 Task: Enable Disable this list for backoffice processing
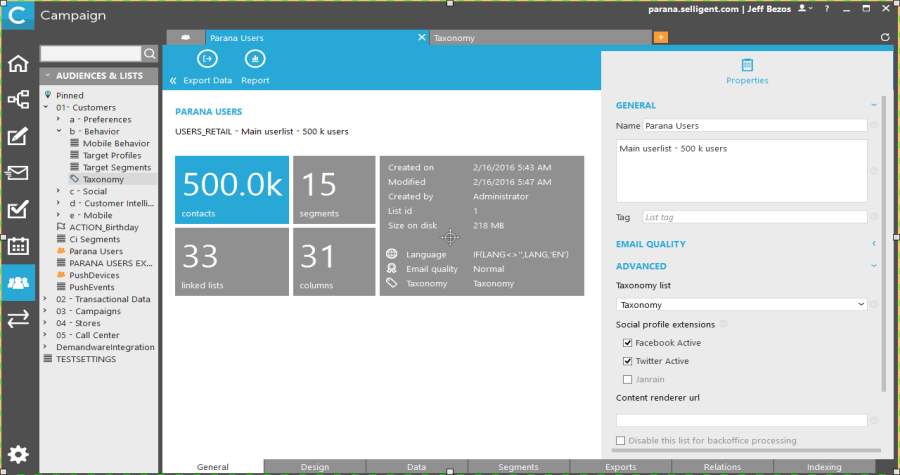(x=622, y=440)
